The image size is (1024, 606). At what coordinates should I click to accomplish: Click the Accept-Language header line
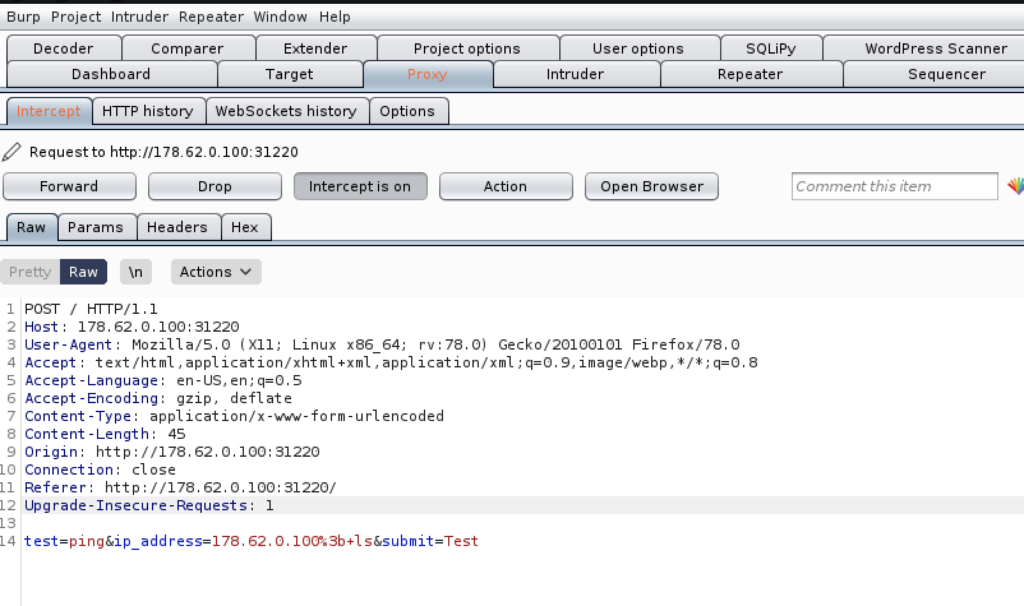(163, 381)
